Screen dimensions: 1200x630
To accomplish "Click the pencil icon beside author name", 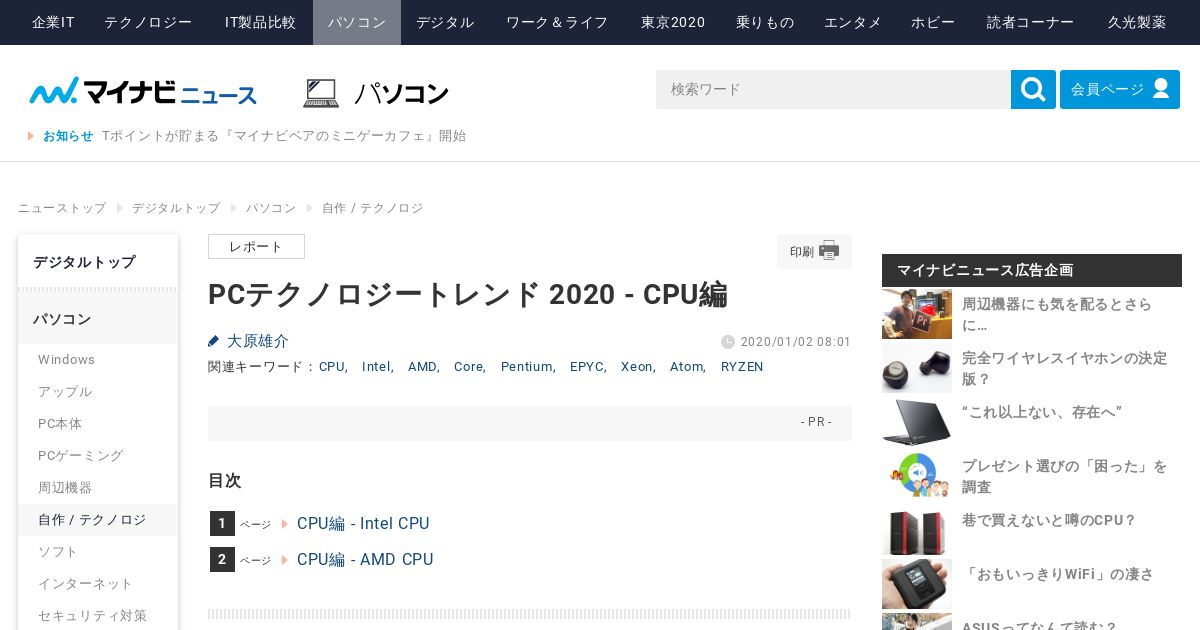I will [213, 341].
